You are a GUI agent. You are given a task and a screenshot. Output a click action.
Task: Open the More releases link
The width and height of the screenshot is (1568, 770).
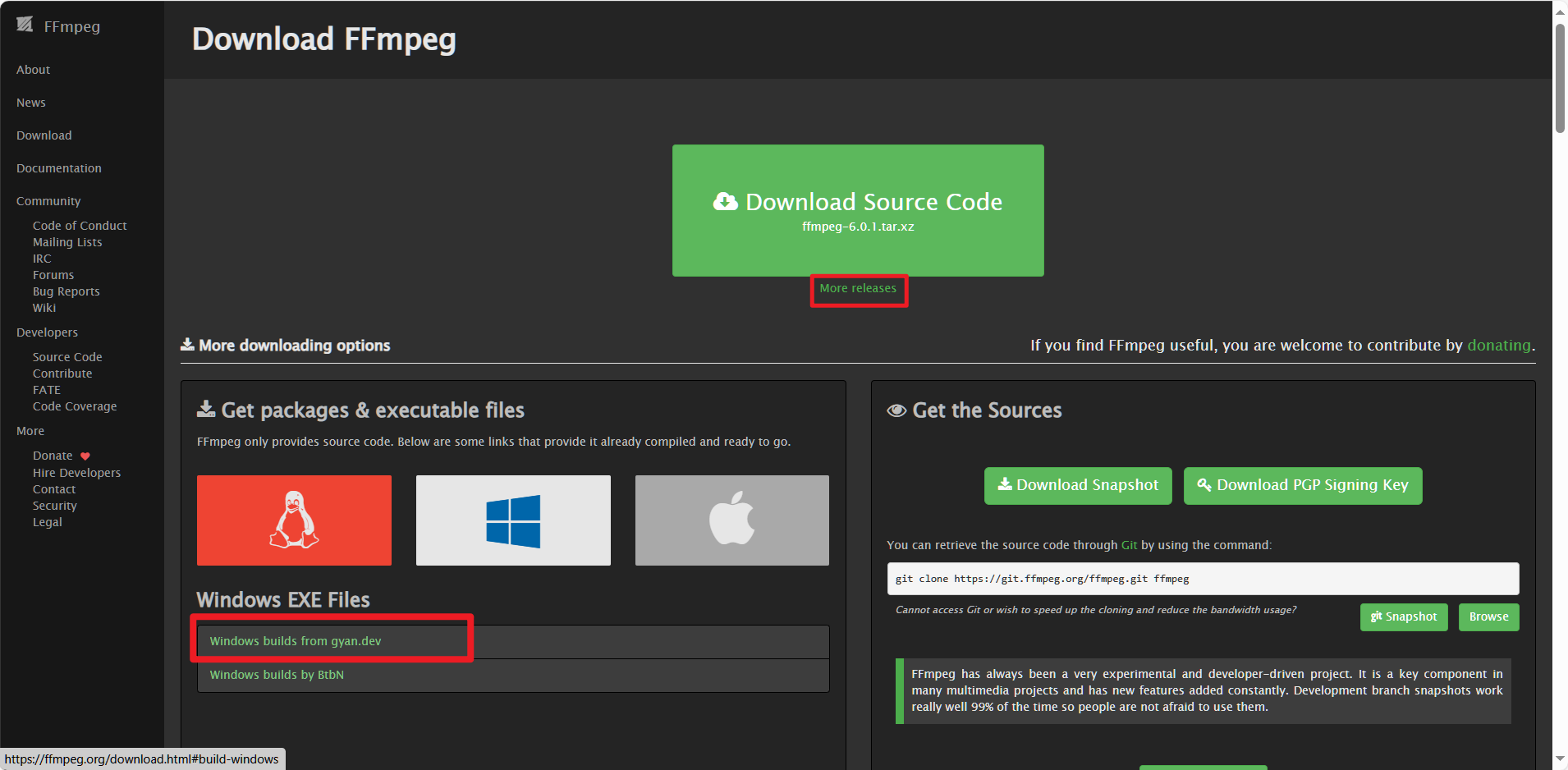(x=858, y=288)
